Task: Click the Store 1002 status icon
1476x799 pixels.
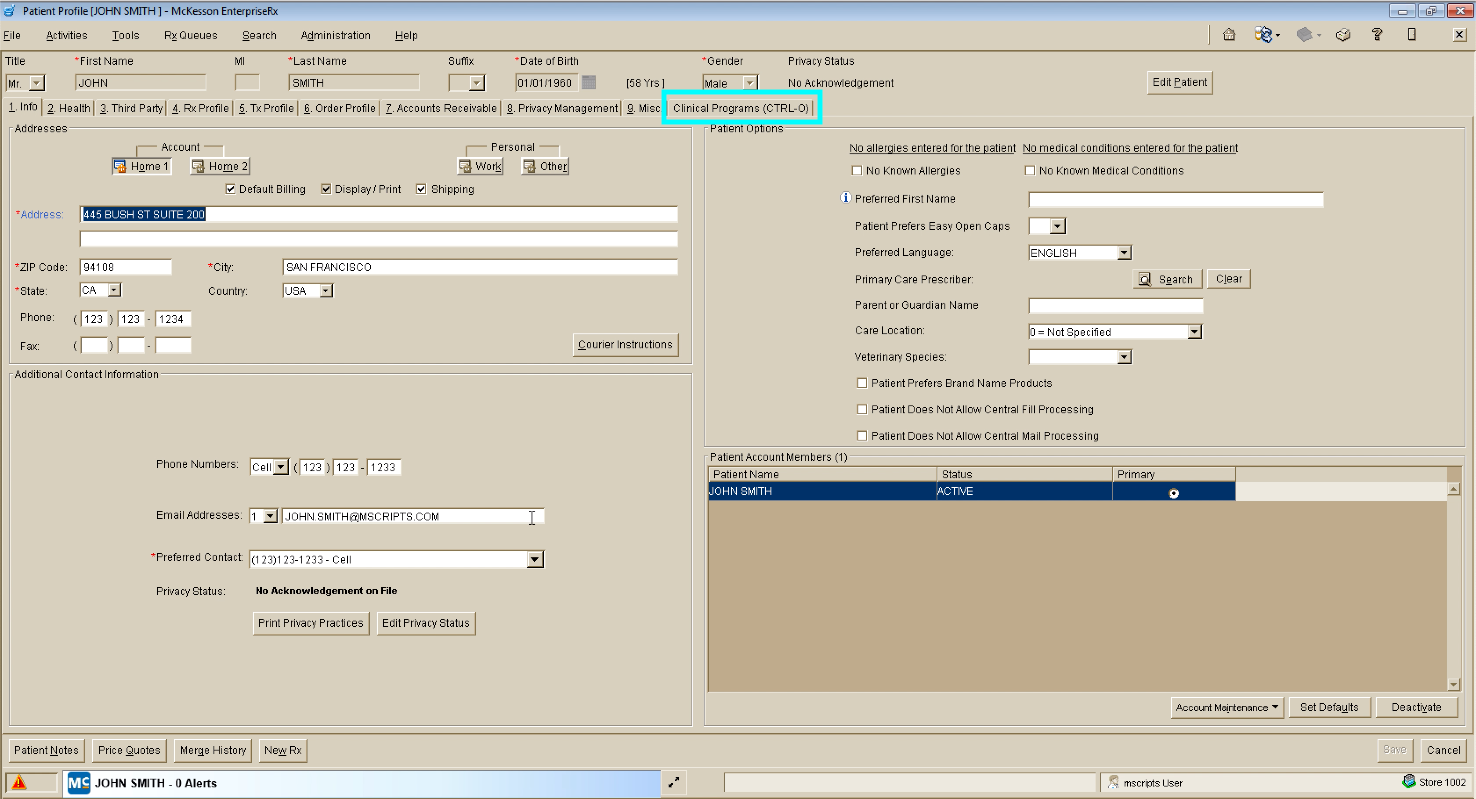Action: click(x=1409, y=782)
